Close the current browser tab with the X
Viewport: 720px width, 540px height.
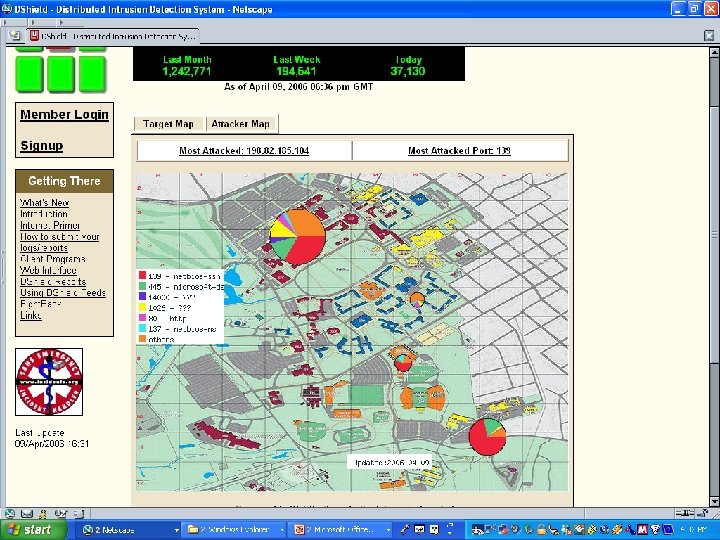pos(709,35)
